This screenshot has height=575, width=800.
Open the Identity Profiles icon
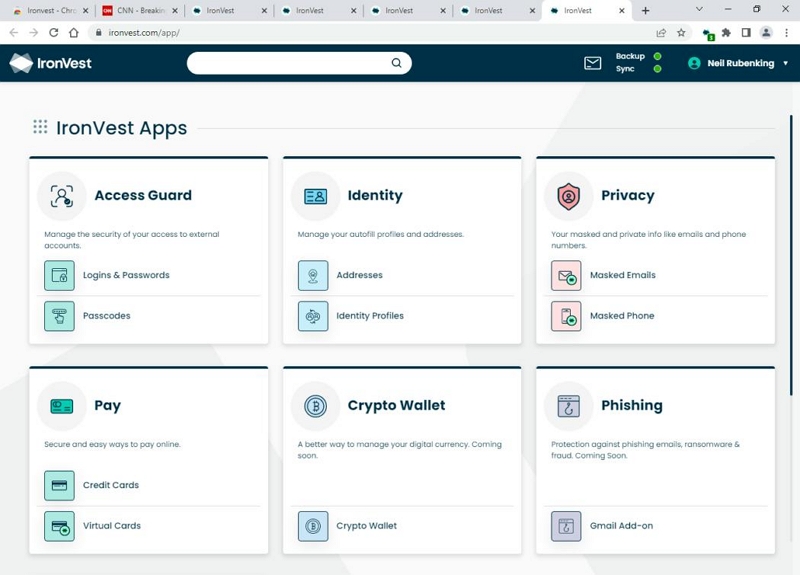point(313,316)
